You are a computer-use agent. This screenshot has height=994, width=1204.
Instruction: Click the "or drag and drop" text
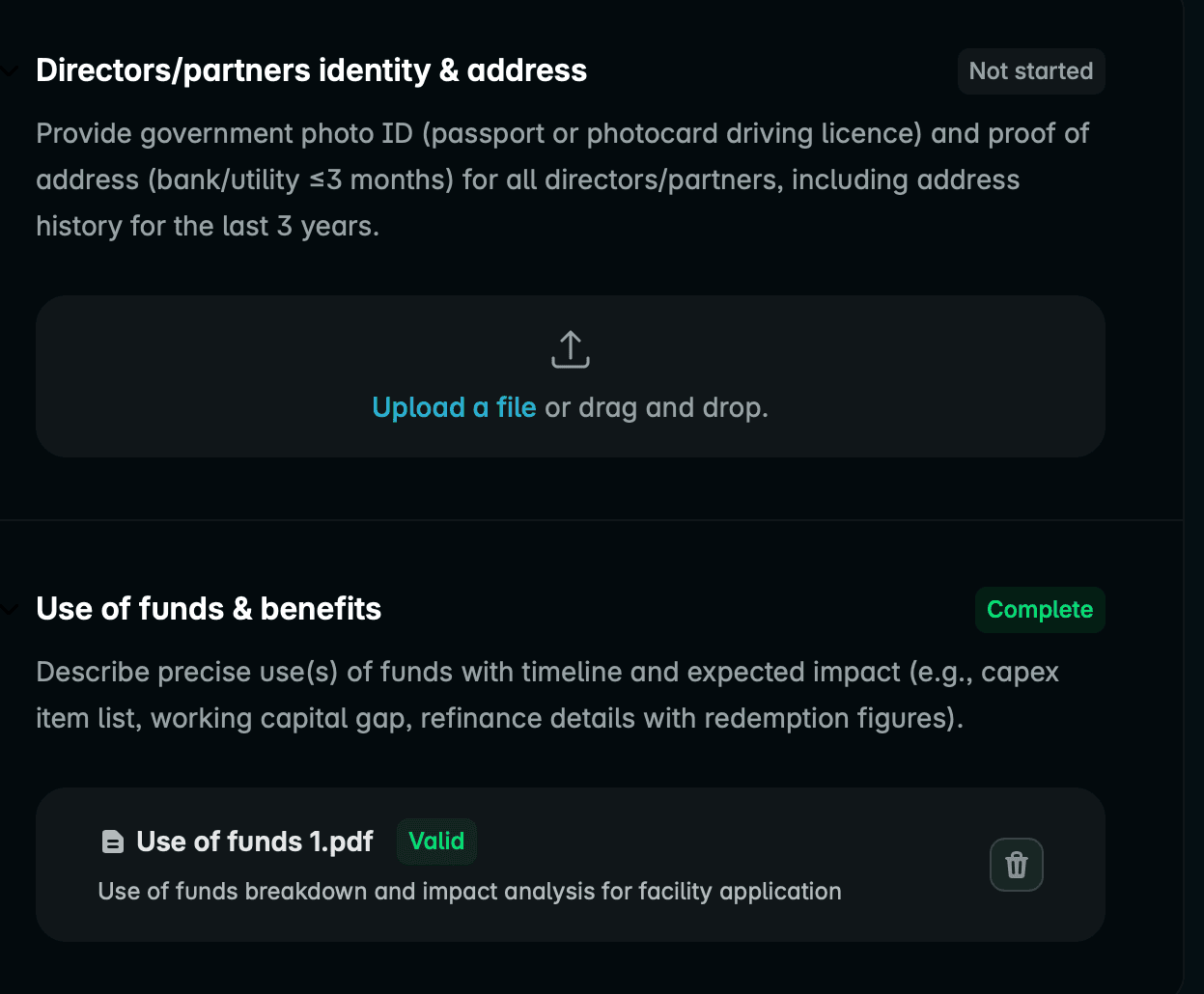[x=657, y=408]
